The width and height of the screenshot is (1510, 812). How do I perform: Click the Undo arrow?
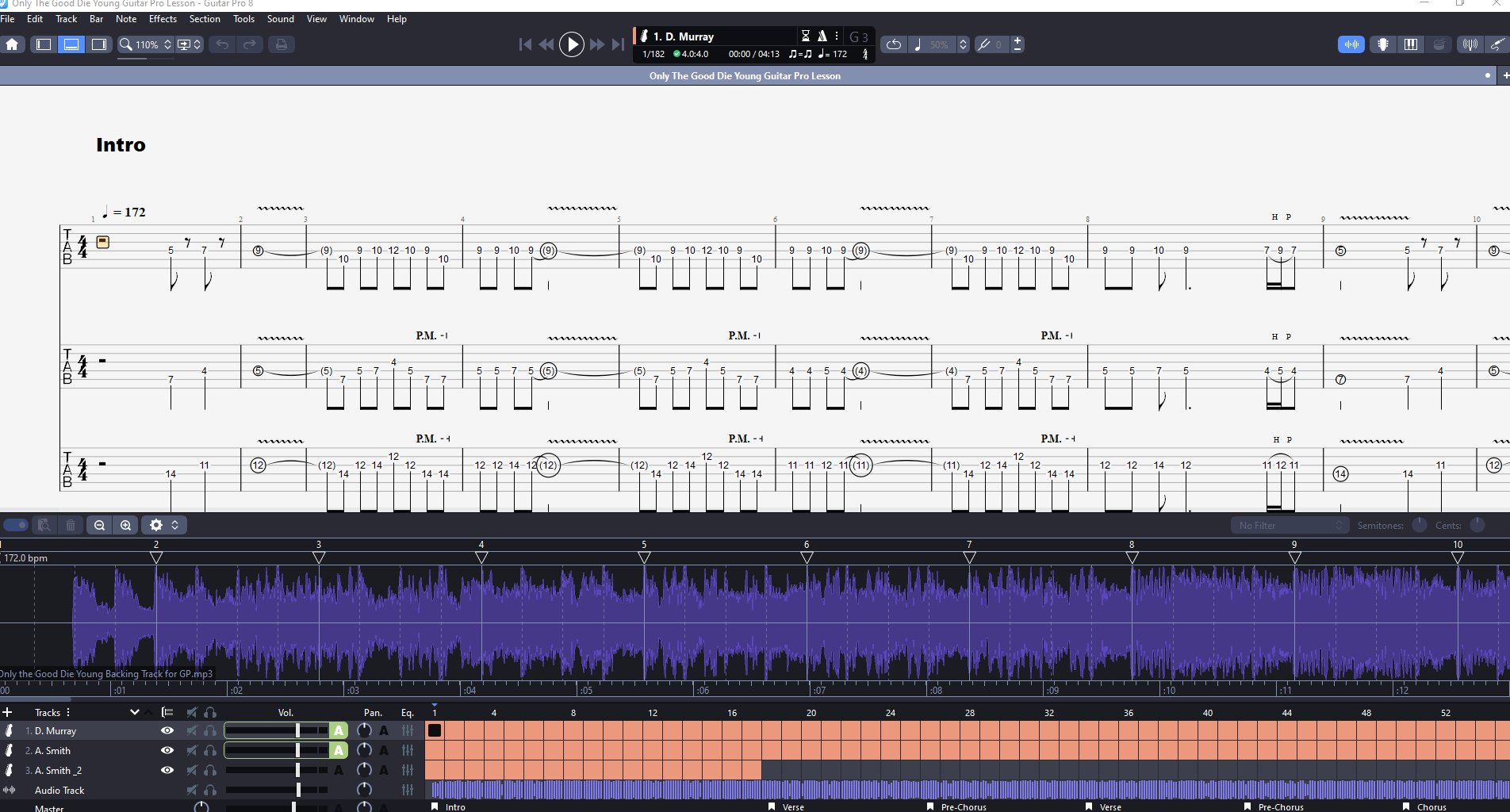pyautogui.click(x=222, y=44)
